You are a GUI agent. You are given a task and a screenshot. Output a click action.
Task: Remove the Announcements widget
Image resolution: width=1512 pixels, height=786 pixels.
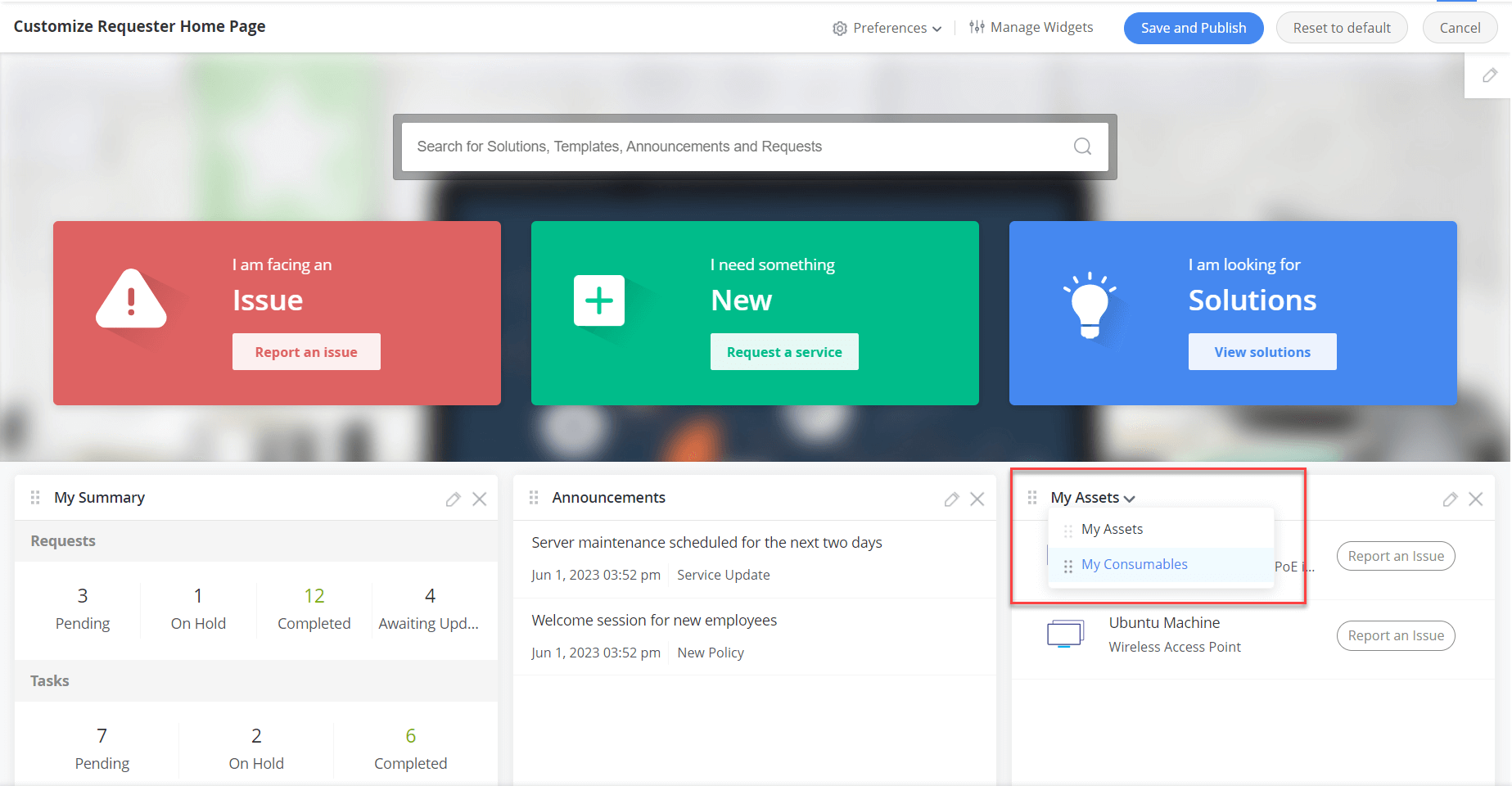click(977, 499)
